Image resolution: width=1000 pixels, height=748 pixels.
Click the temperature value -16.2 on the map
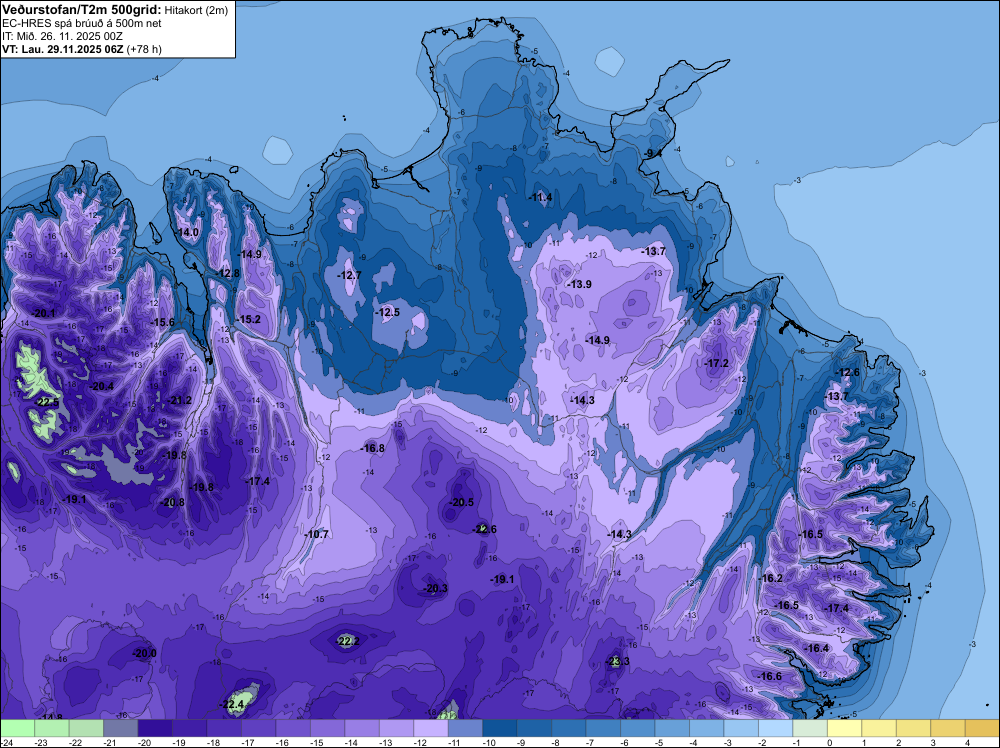pyautogui.click(x=771, y=578)
